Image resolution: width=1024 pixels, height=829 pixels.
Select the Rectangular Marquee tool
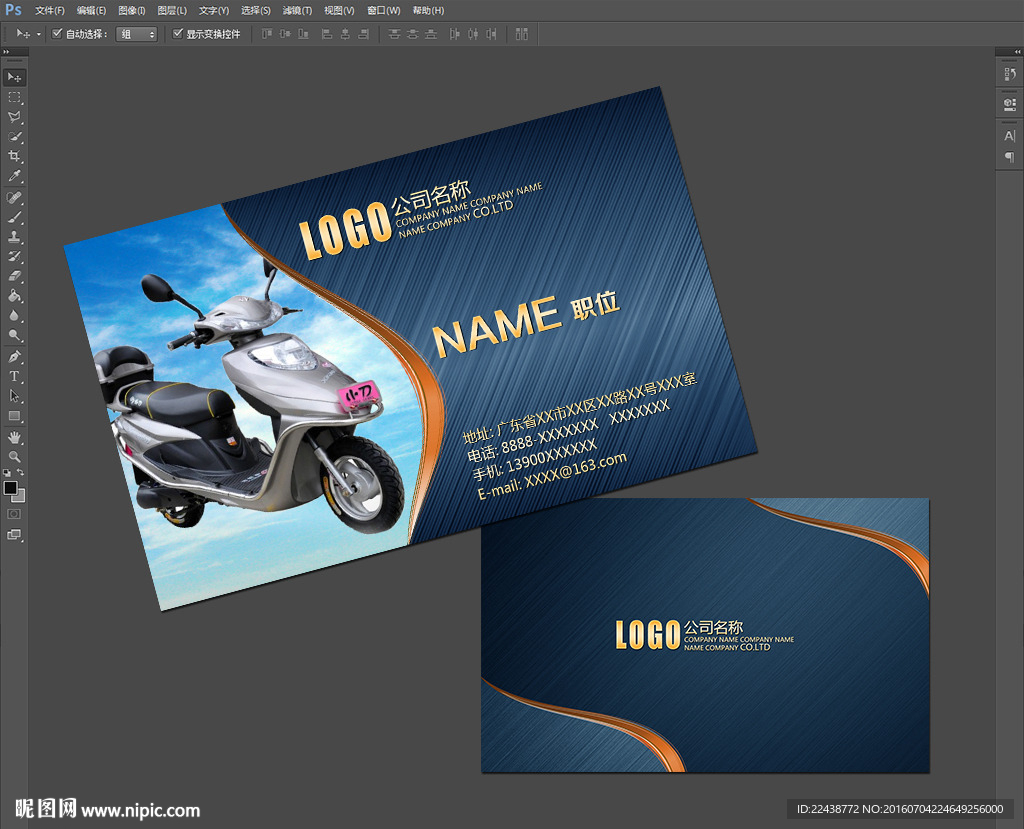(14, 97)
